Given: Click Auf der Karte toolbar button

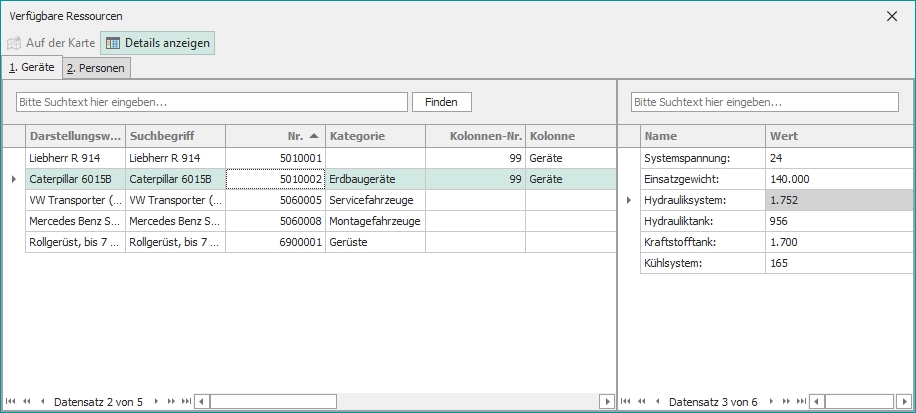Looking at the screenshot, I should click(51, 43).
